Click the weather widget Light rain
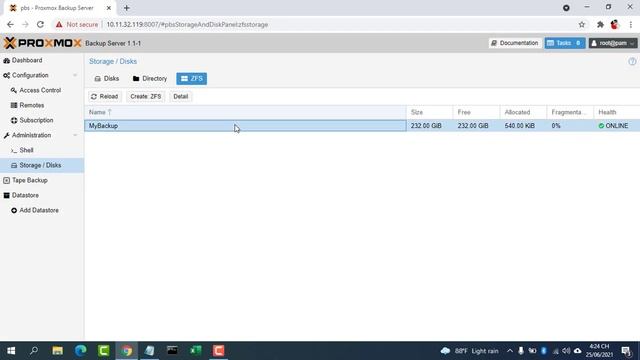The height and width of the screenshot is (360, 640). pyautogui.click(x=470, y=351)
